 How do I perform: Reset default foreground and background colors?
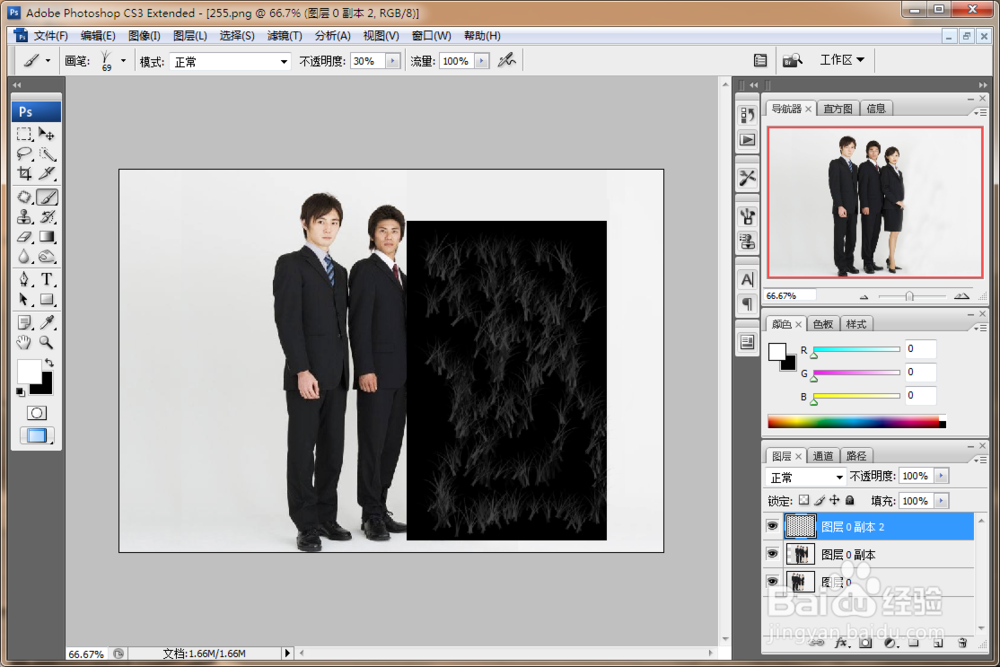tap(20, 392)
